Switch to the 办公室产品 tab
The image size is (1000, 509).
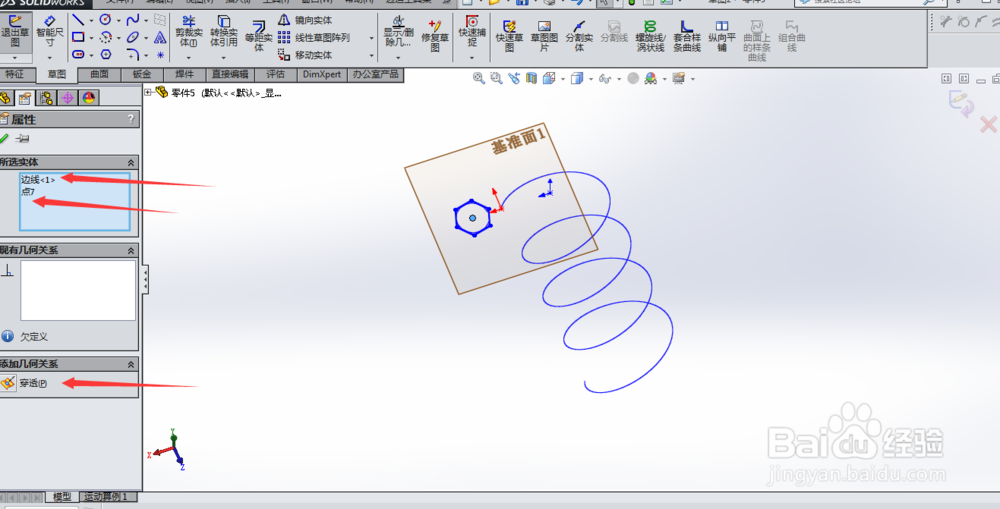coord(375,75)
